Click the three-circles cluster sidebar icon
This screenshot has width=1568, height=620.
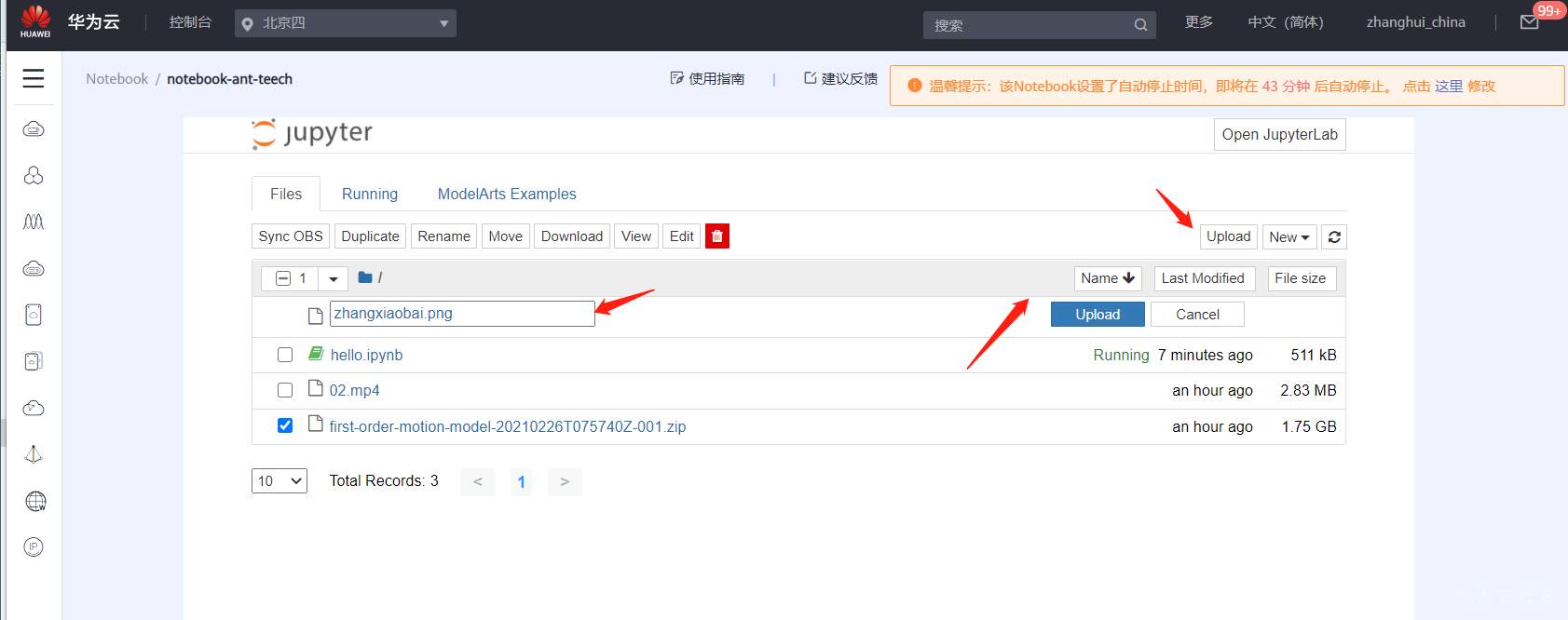coord(34,175)
